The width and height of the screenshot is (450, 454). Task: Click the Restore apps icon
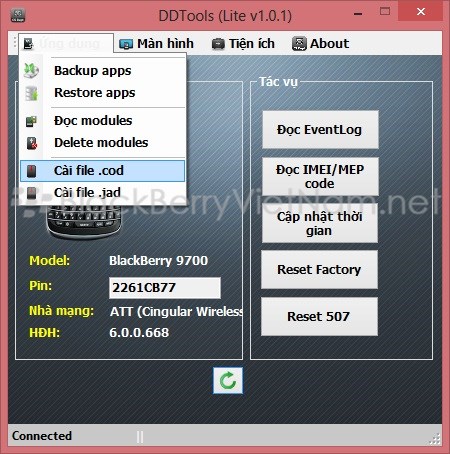point(32,93)
